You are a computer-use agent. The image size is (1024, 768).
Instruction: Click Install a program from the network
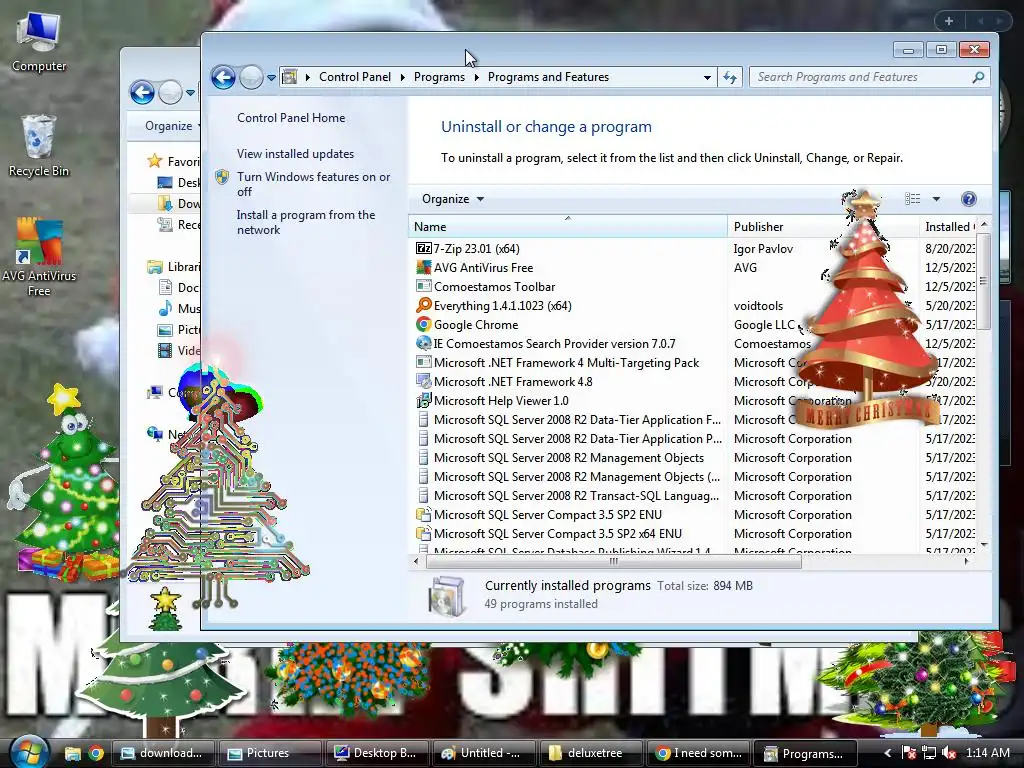(306, 222)
